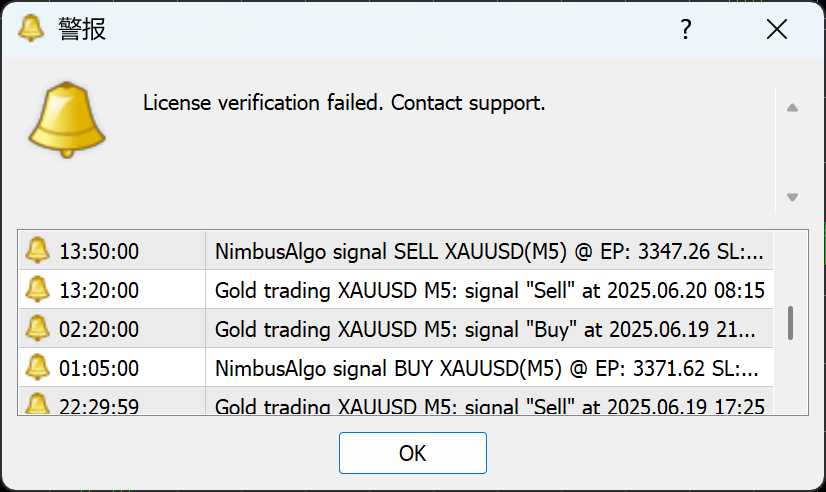Click the 13:50:00 timestamp cell
The width and height of the screenshot is (826, 492).
coord(99,251)
